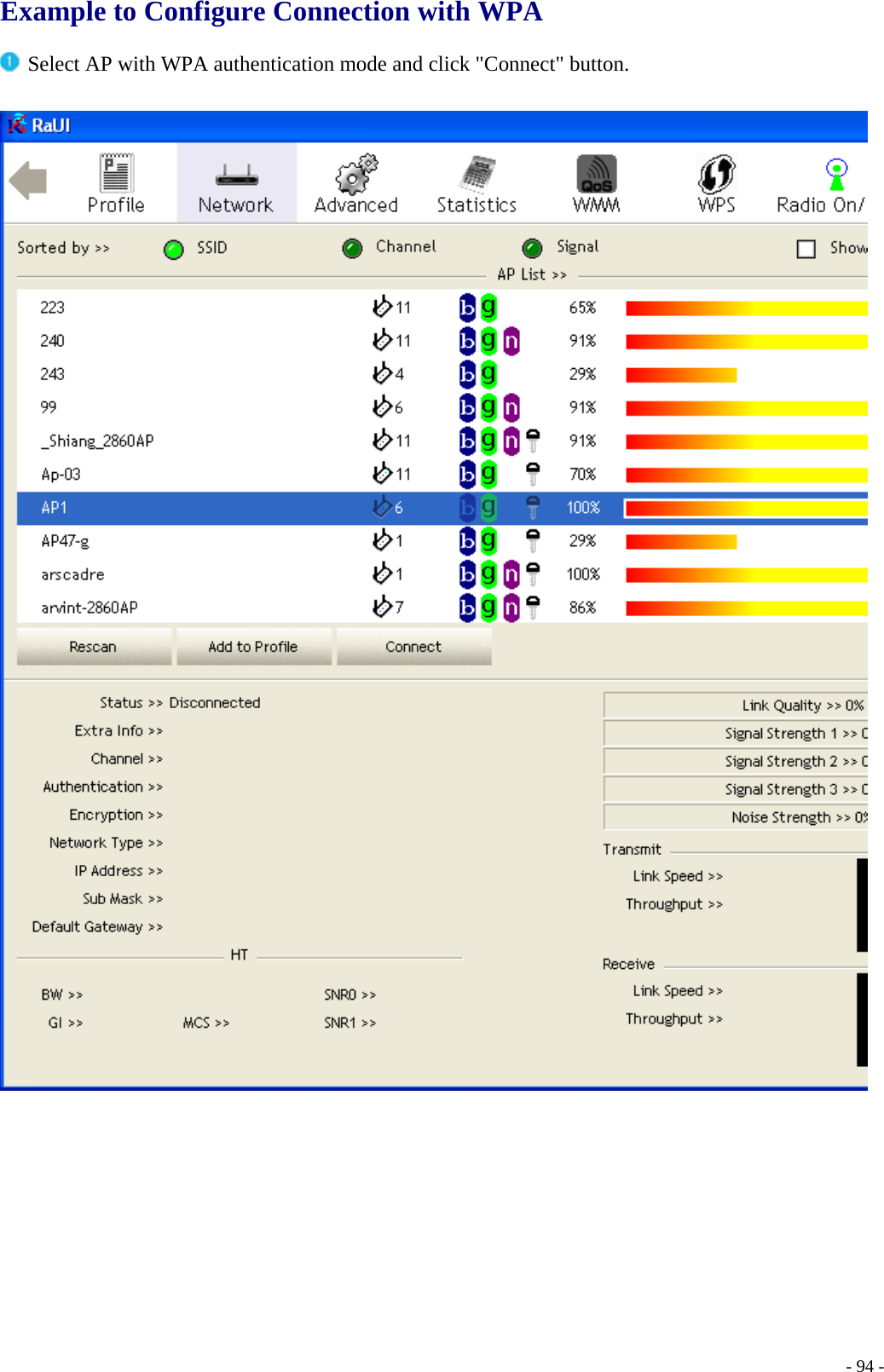Click the 86% signal value
The height and width of the screenshot is (1372, 884).
(x=583, y=608)
